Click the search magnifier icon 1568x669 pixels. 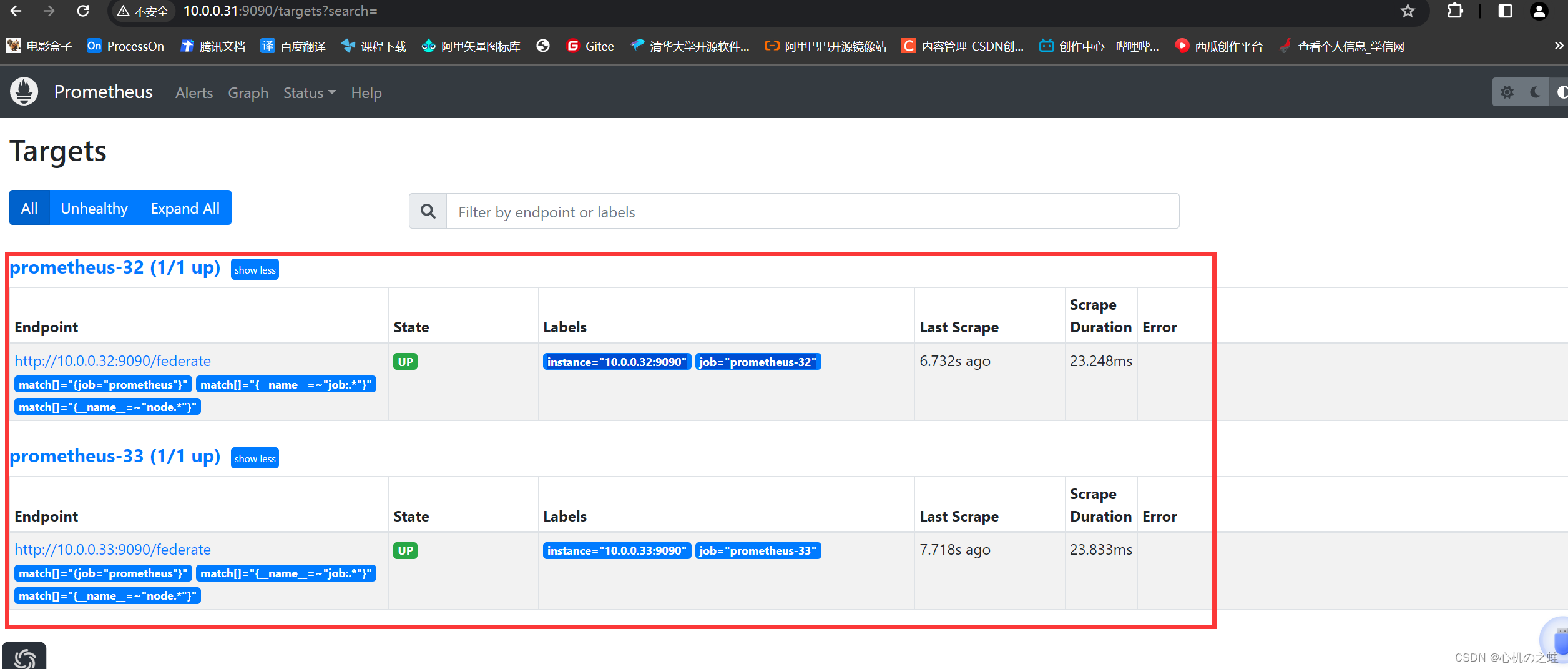[x=428, y=211]
